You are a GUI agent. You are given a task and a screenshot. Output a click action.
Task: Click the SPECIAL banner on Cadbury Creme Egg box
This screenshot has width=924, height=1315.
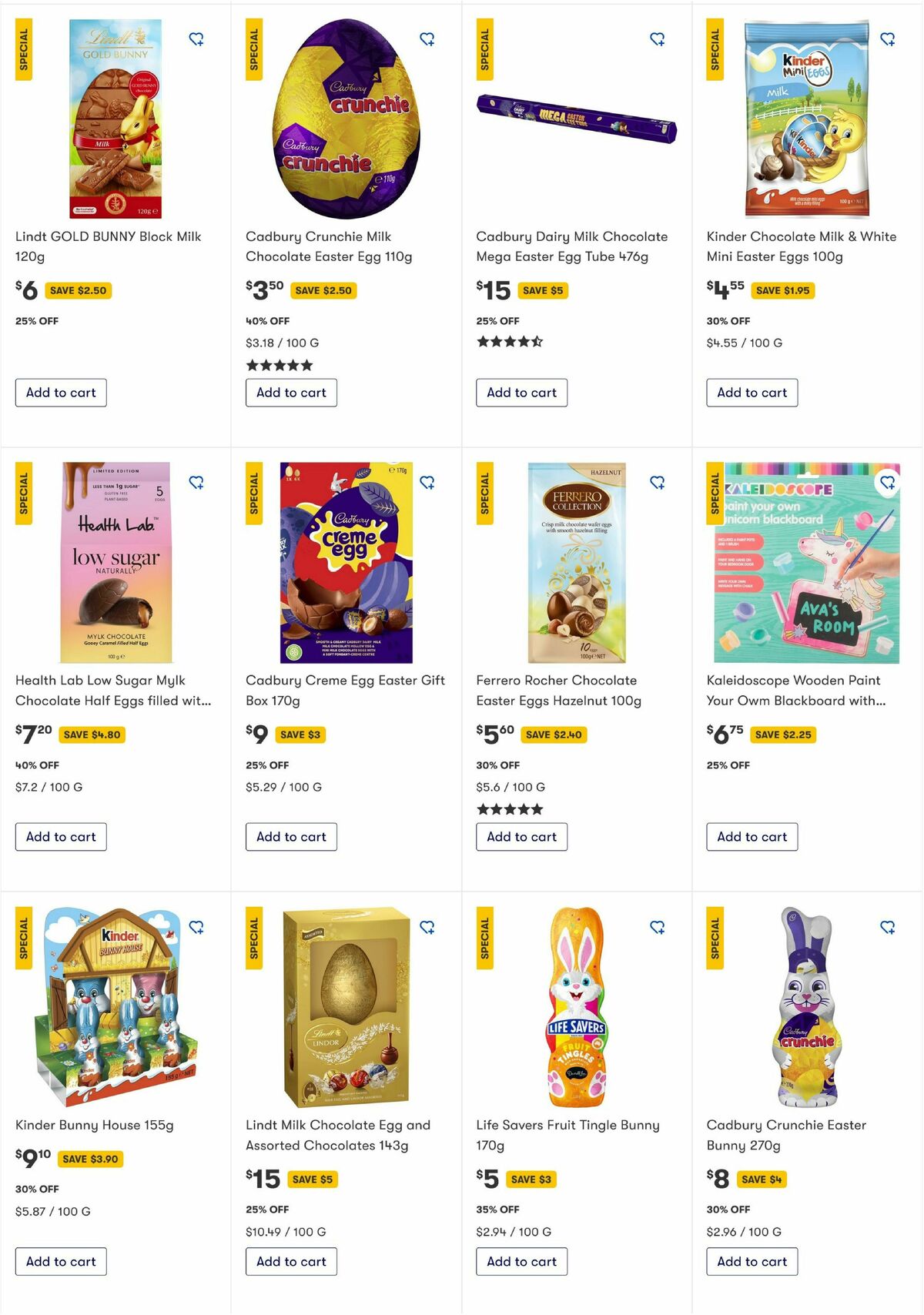click(253, 491)
